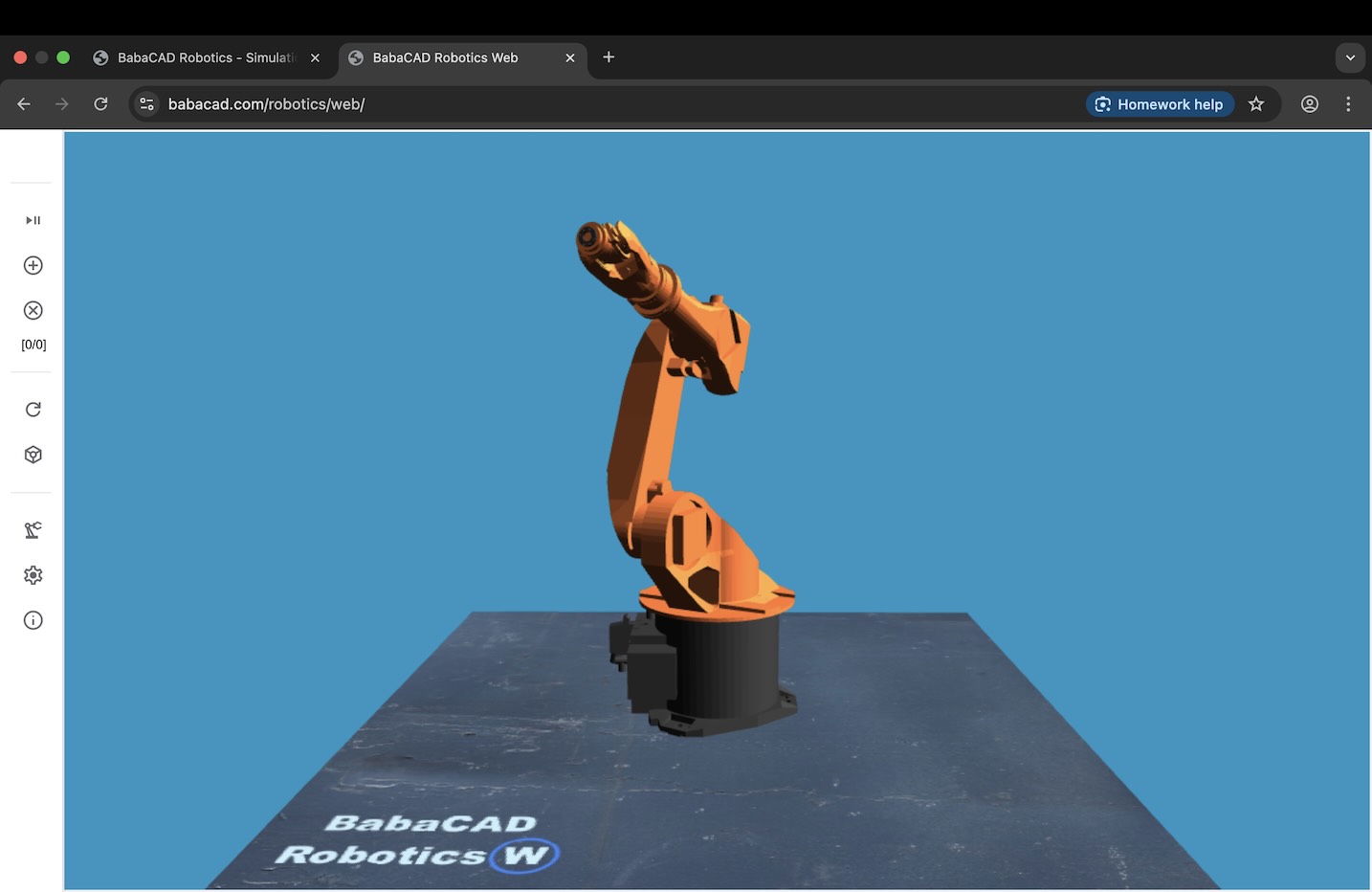Open the browser profile account icon
This screenshot has width=1372, height=892.
[x=1309, y=103]
